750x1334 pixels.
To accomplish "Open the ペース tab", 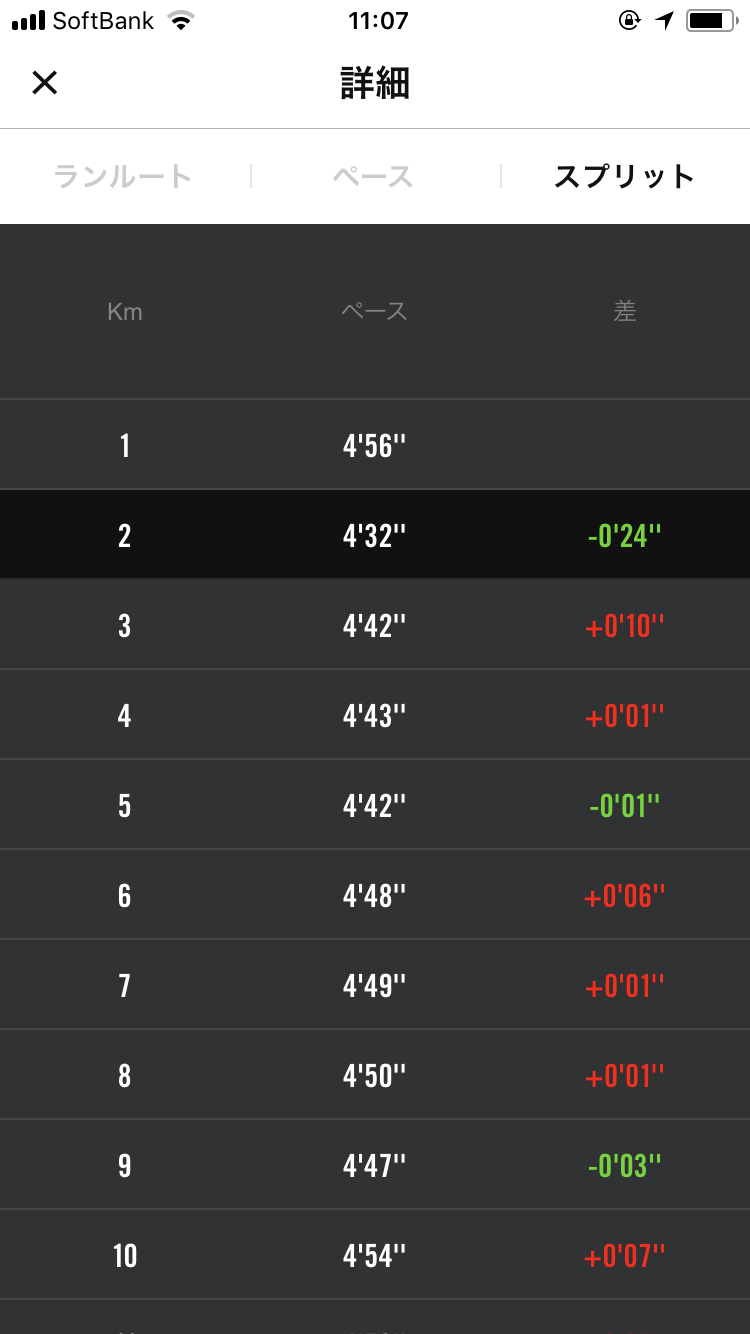I will tap(373, 177).
